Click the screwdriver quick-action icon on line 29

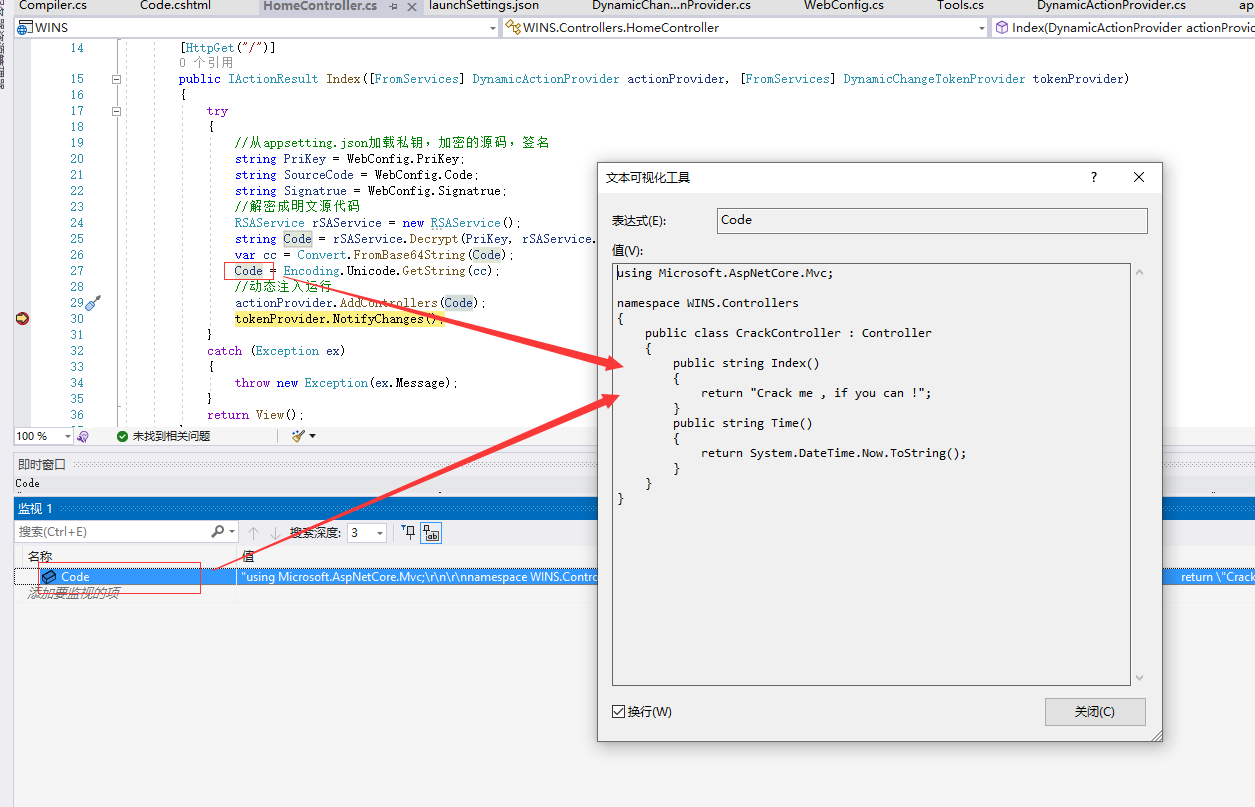(93, 303)
